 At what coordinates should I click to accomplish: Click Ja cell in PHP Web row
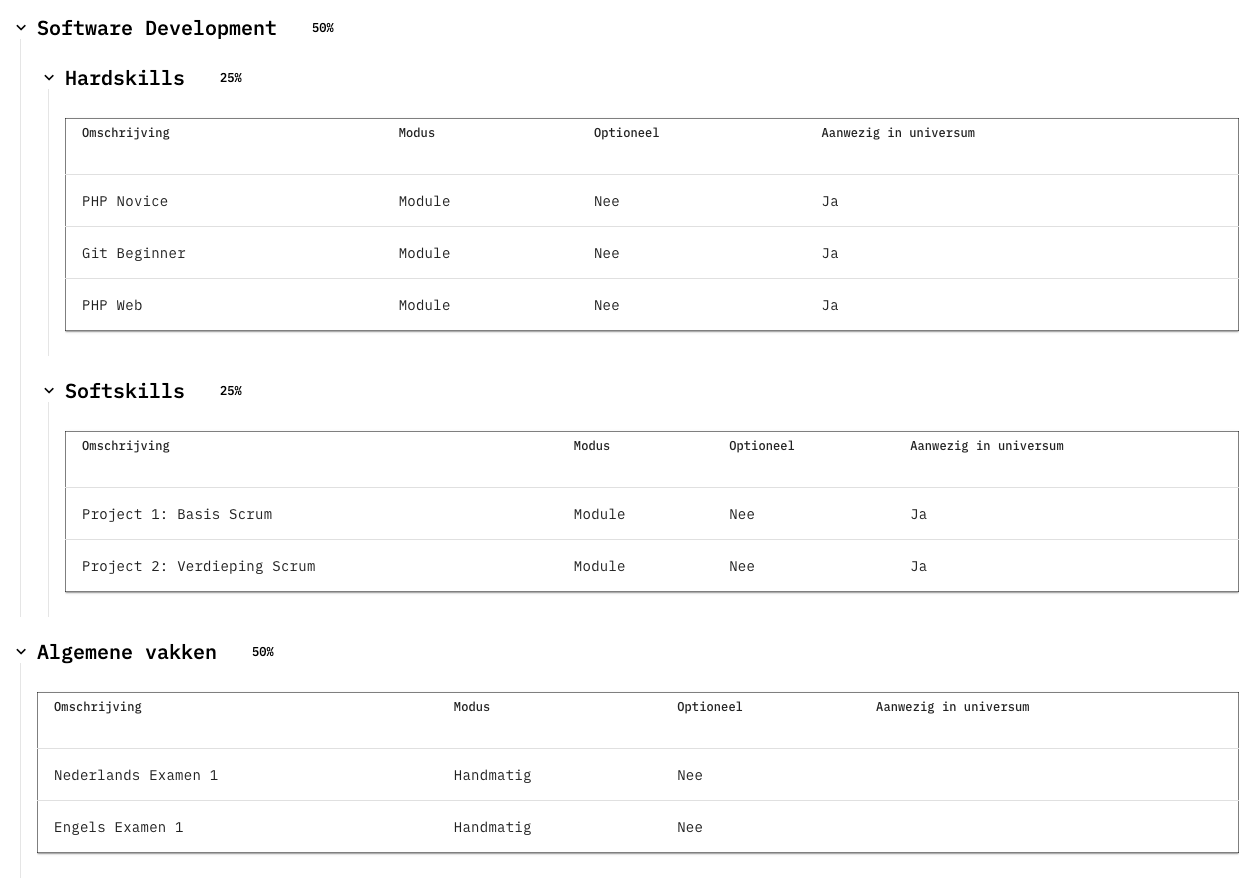pyautogui.click(x=830, y=305)
